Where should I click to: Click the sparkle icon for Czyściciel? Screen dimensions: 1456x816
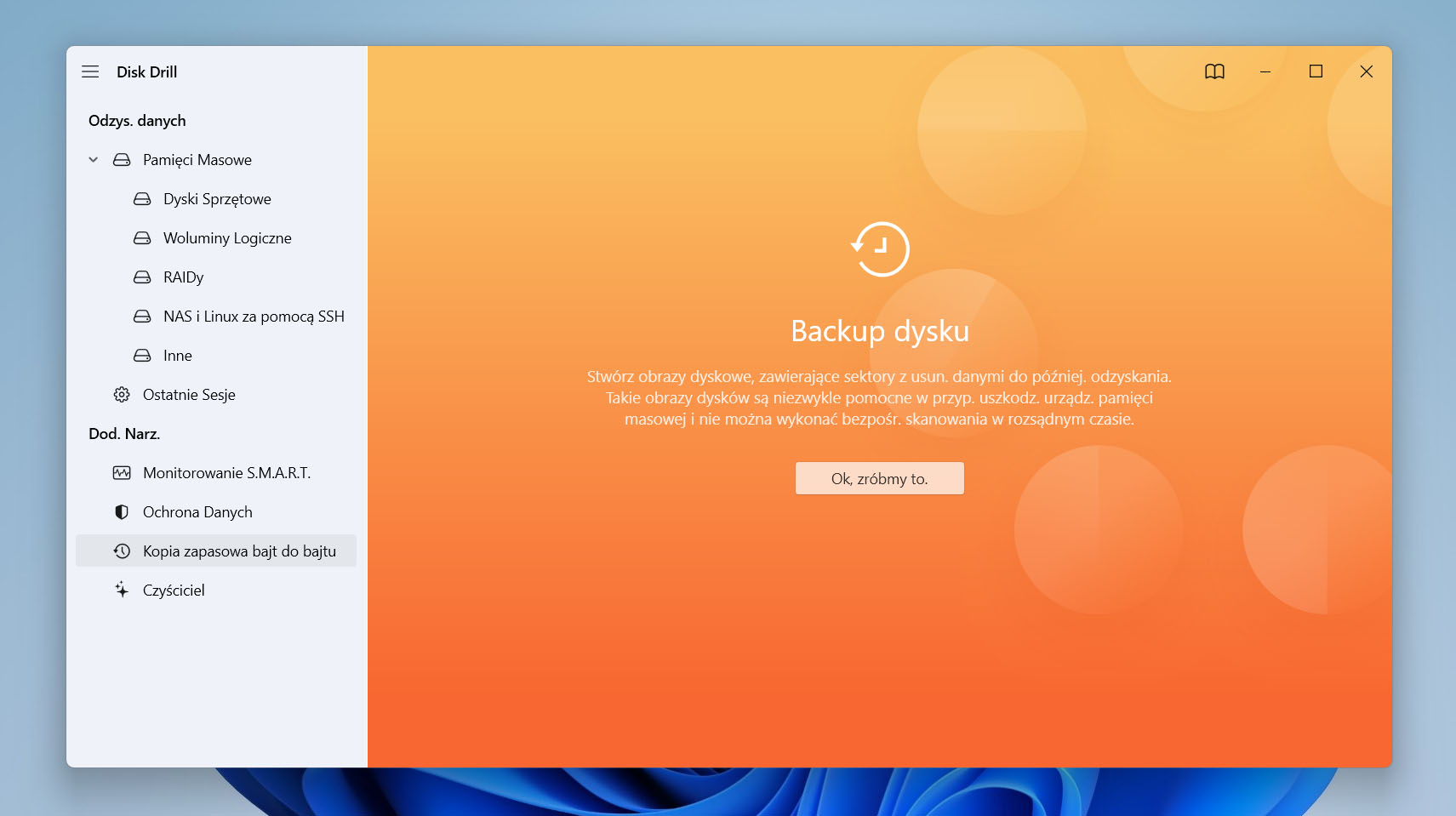[x=122, y=590]
